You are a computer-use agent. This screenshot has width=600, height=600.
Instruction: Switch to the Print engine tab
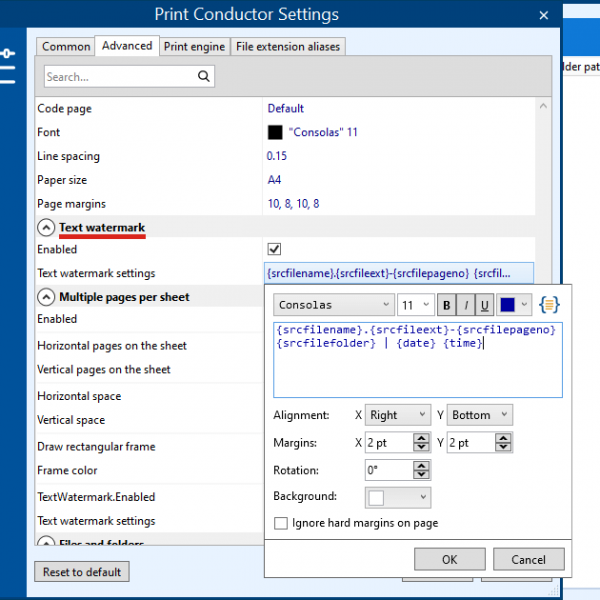tap(194, 46)
